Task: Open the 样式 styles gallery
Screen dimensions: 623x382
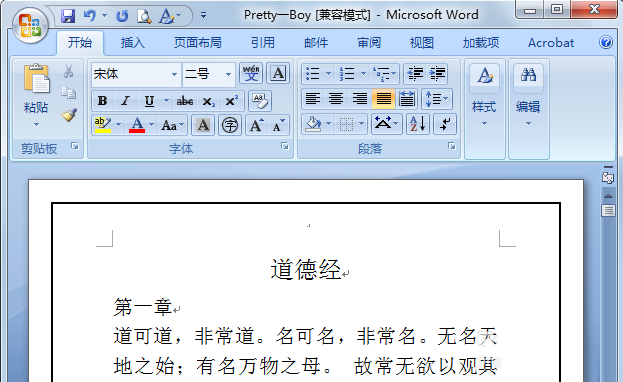Action: coord(484,95)
